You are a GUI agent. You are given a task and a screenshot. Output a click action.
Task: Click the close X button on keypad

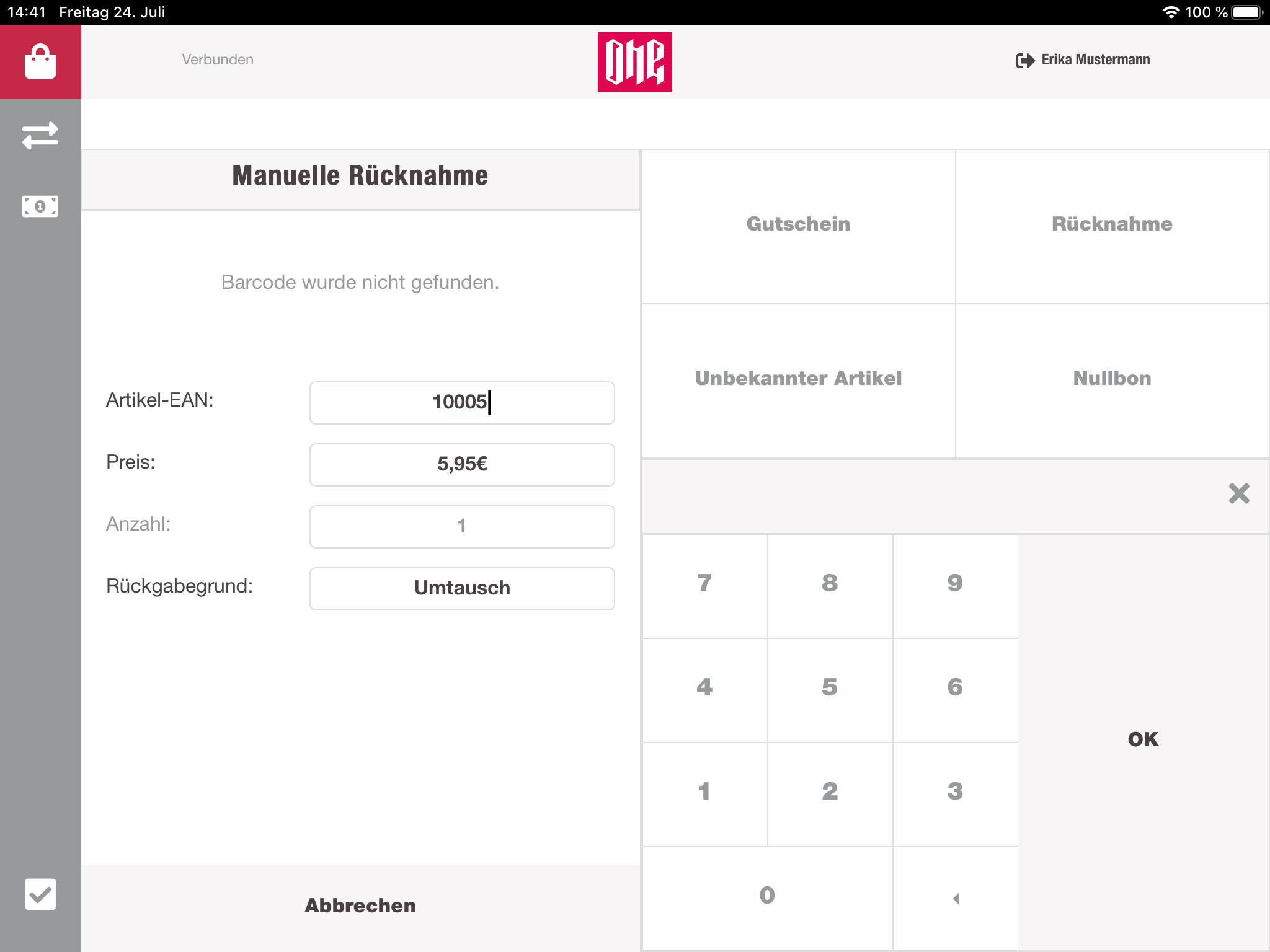click(1238, 493)
